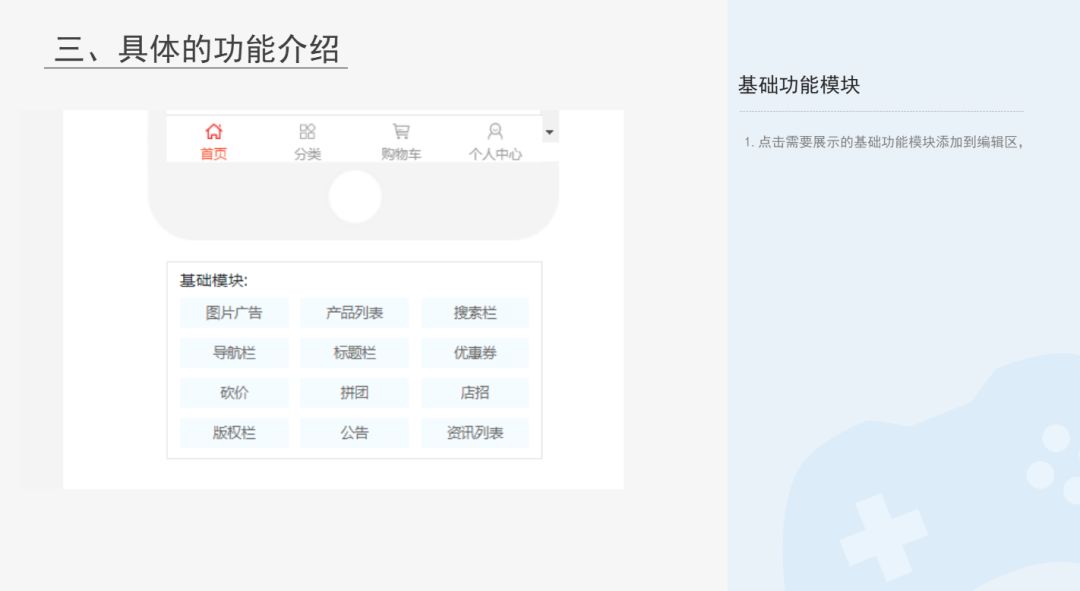Screen dimensions: 1080x591
Task: Click the 基础功能模块 heading
Action: coord(799,85)
